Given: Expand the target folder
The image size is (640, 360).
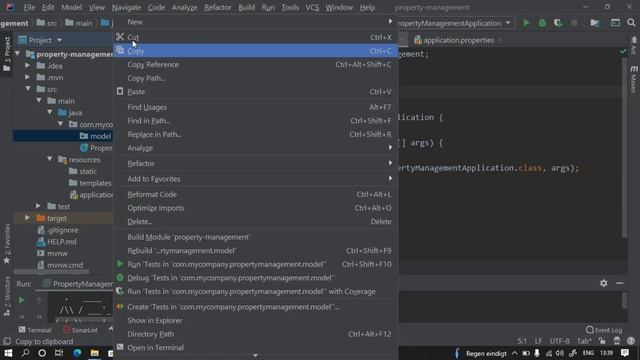Looking at the screenshot, I should (28, 218).
